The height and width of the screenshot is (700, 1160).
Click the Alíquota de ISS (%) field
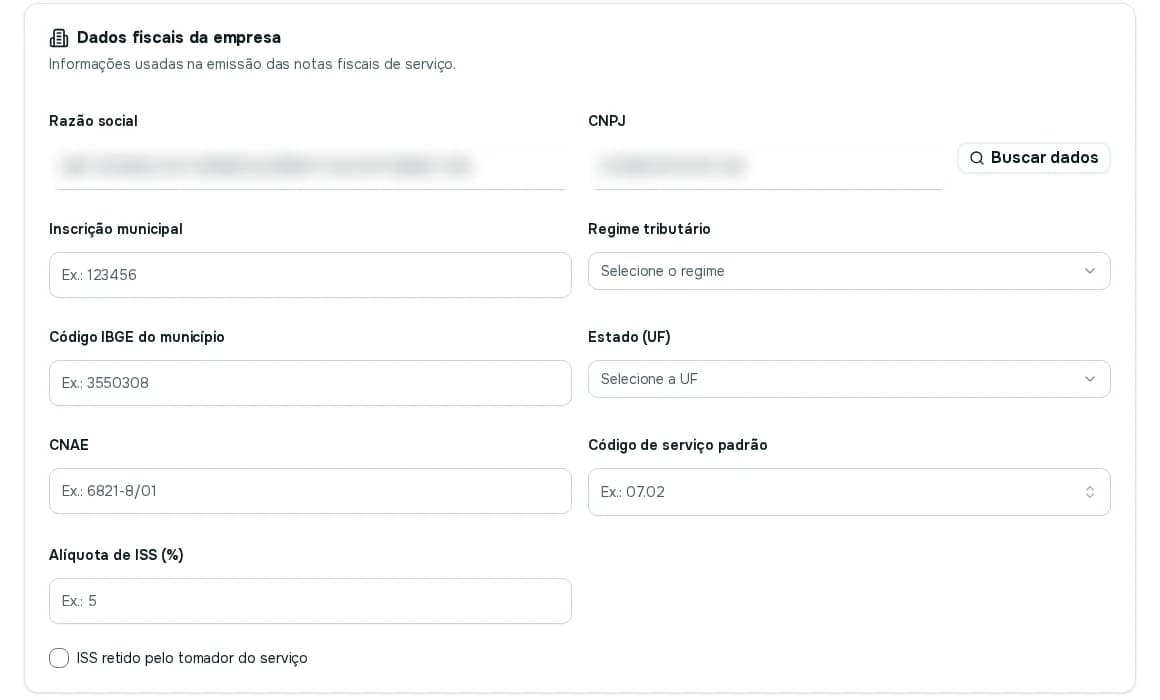coord(310,601)
